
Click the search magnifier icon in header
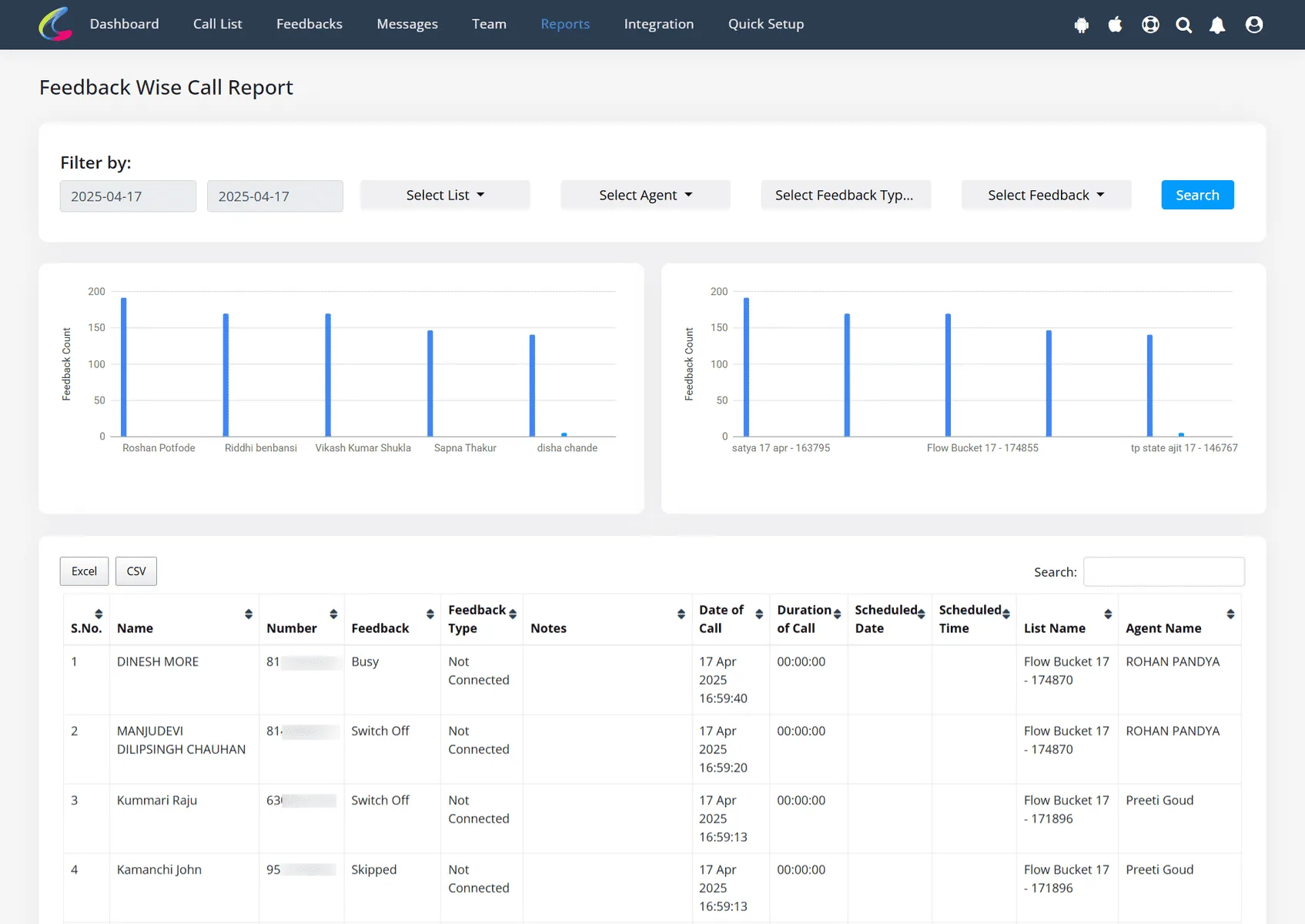point(1184,25)
